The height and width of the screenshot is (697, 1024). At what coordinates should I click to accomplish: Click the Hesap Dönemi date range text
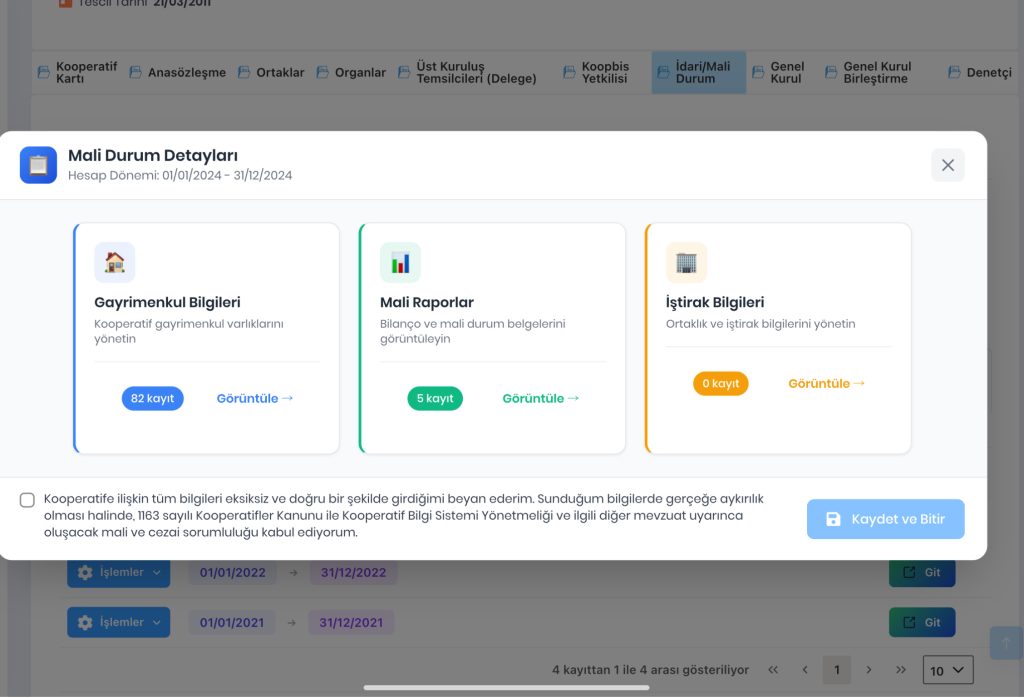pyautogui.click(x=180, y=176)
